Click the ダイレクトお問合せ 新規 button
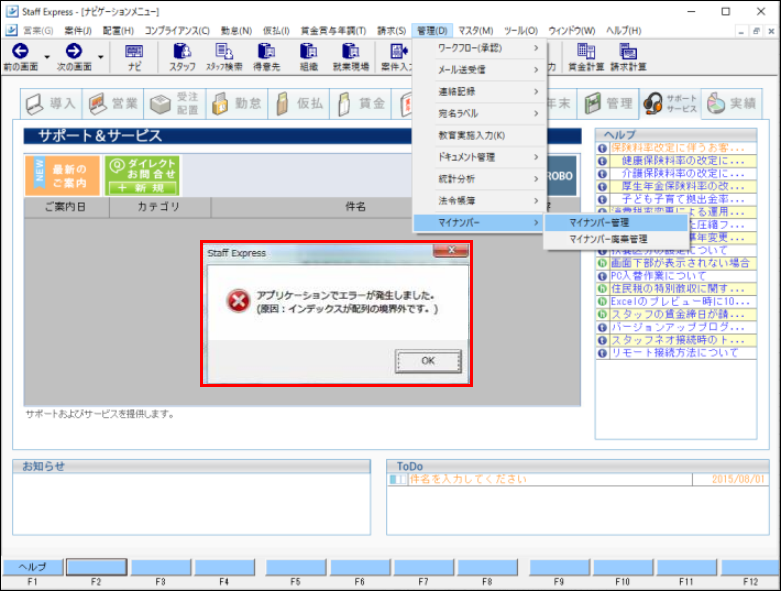 (x=142, y=176)
